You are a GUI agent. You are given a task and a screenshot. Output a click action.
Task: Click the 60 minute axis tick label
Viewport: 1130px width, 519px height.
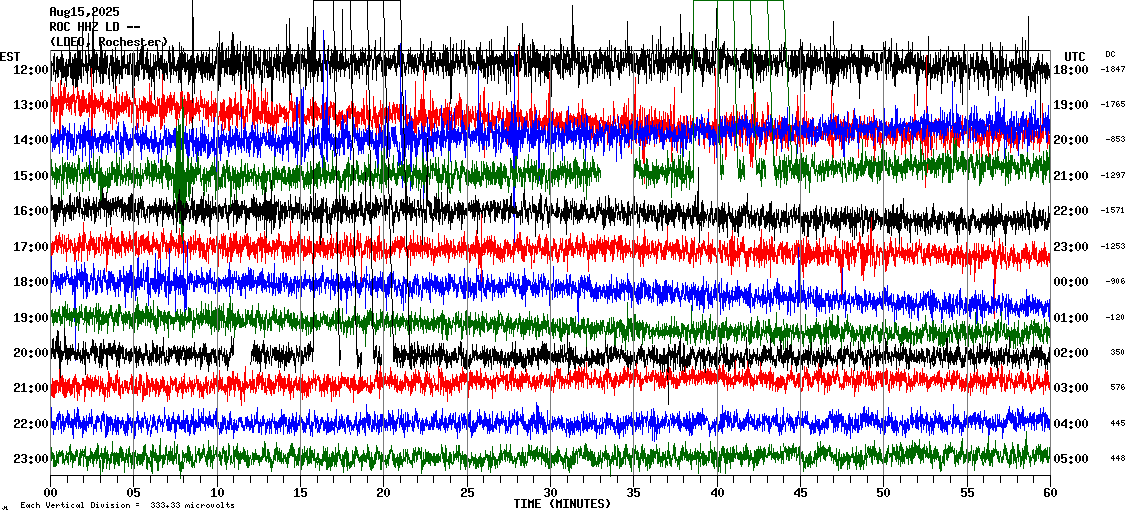(1049, 493)
